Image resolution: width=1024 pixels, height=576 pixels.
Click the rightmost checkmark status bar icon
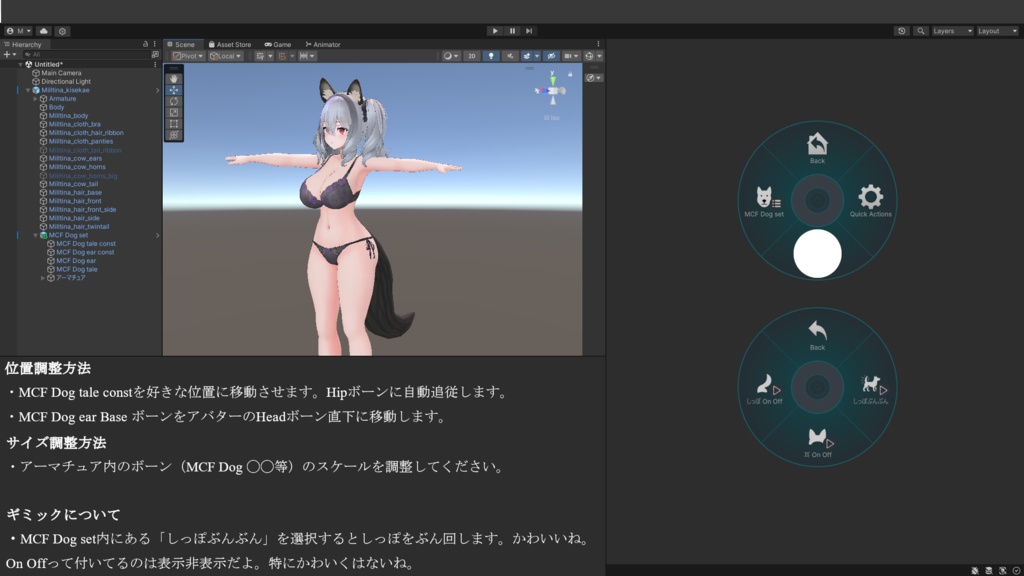coord(1017,571)
